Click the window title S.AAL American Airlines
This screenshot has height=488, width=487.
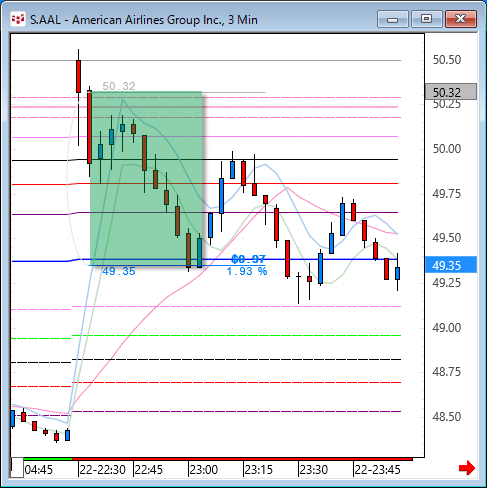coord(144,20)
